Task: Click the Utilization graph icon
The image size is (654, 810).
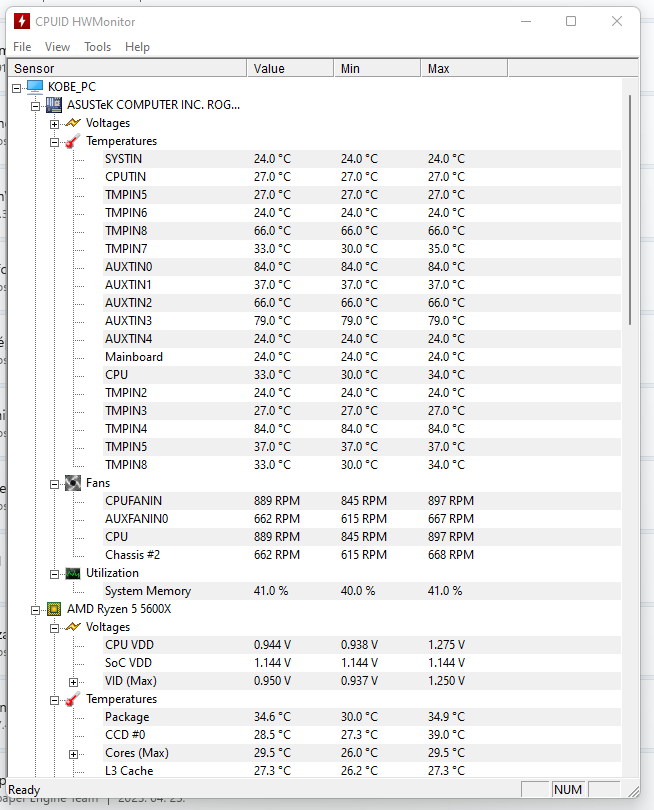Action: coord(73,573)
